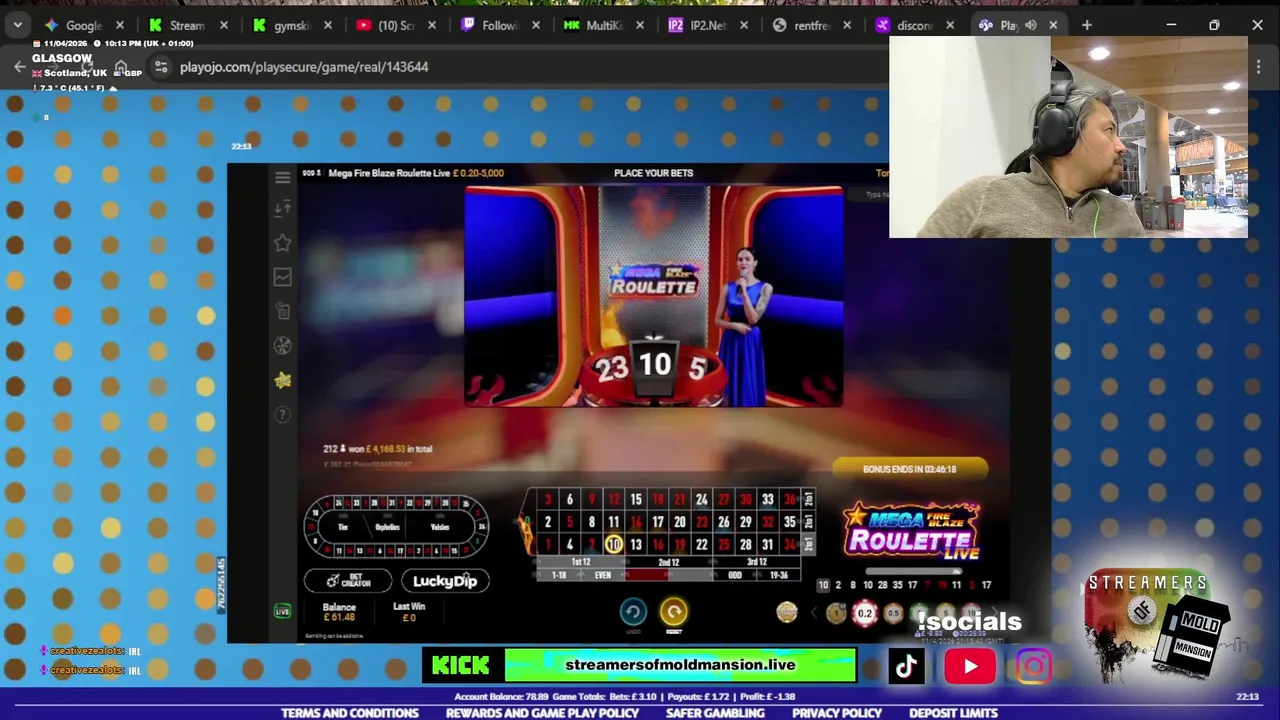Open browser three-dot menu
1280x720 pixels.
click(x=1259, y=67)
